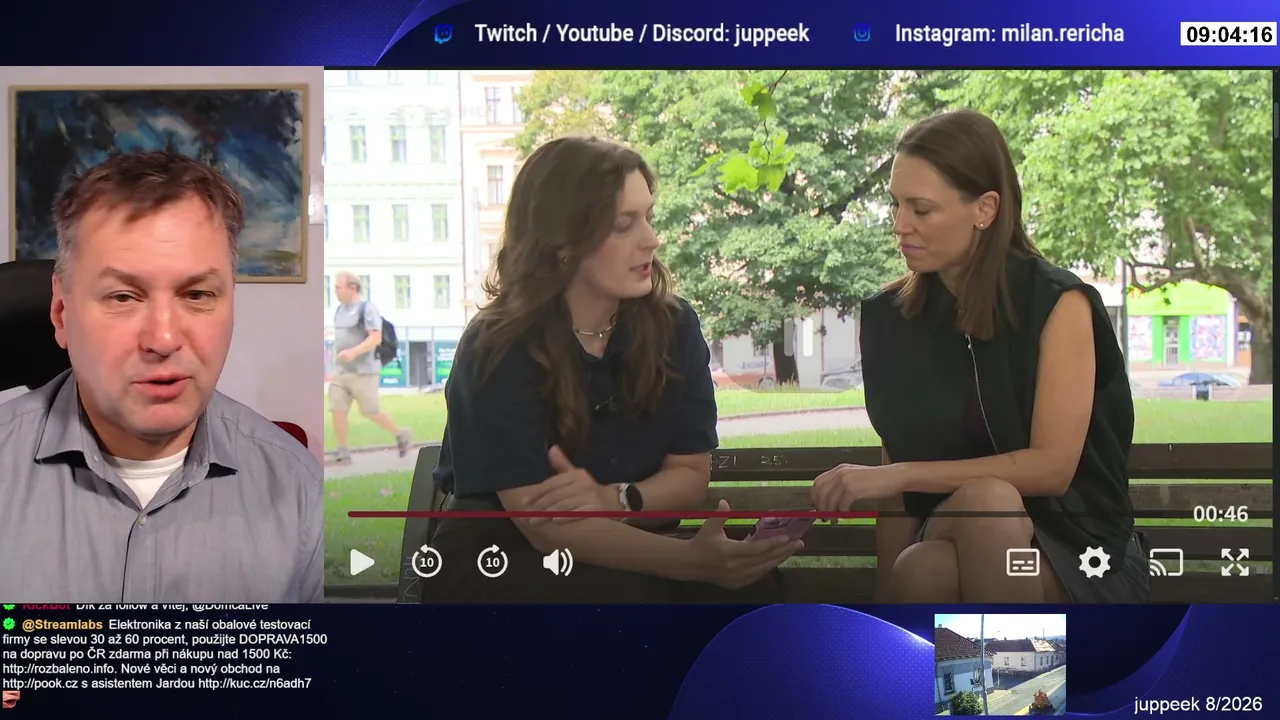Mute the video with the speaker icon
The height and width of the screenshot is (720, 1280).
[x=557, y=562]
